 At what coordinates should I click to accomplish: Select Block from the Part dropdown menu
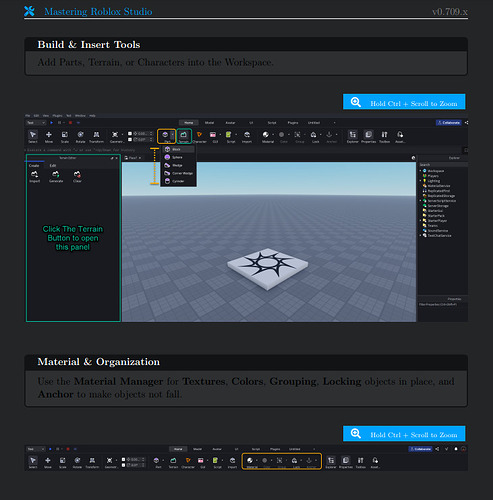pos(178,149)
